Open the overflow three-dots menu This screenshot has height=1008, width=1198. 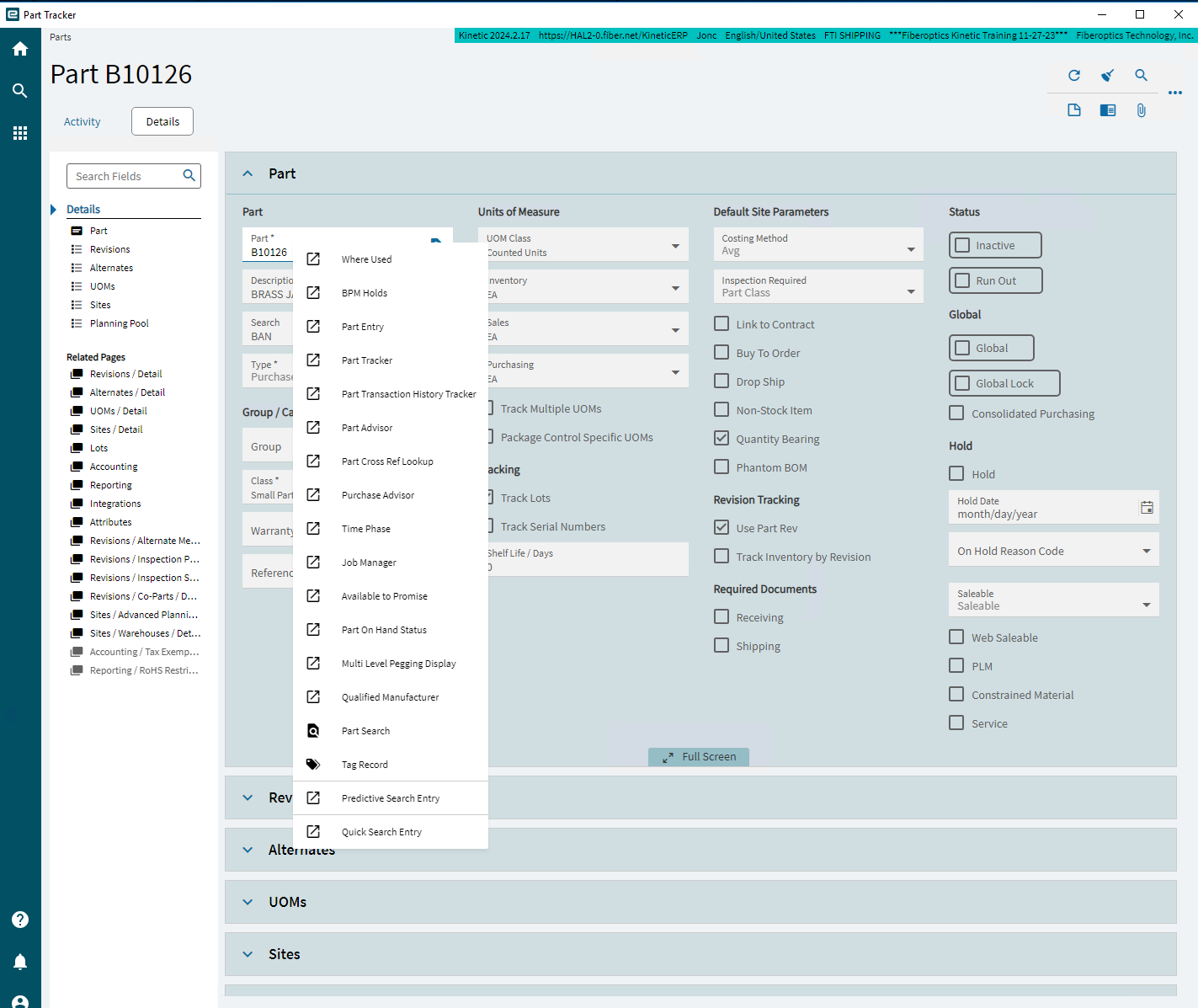(1175, 93)
